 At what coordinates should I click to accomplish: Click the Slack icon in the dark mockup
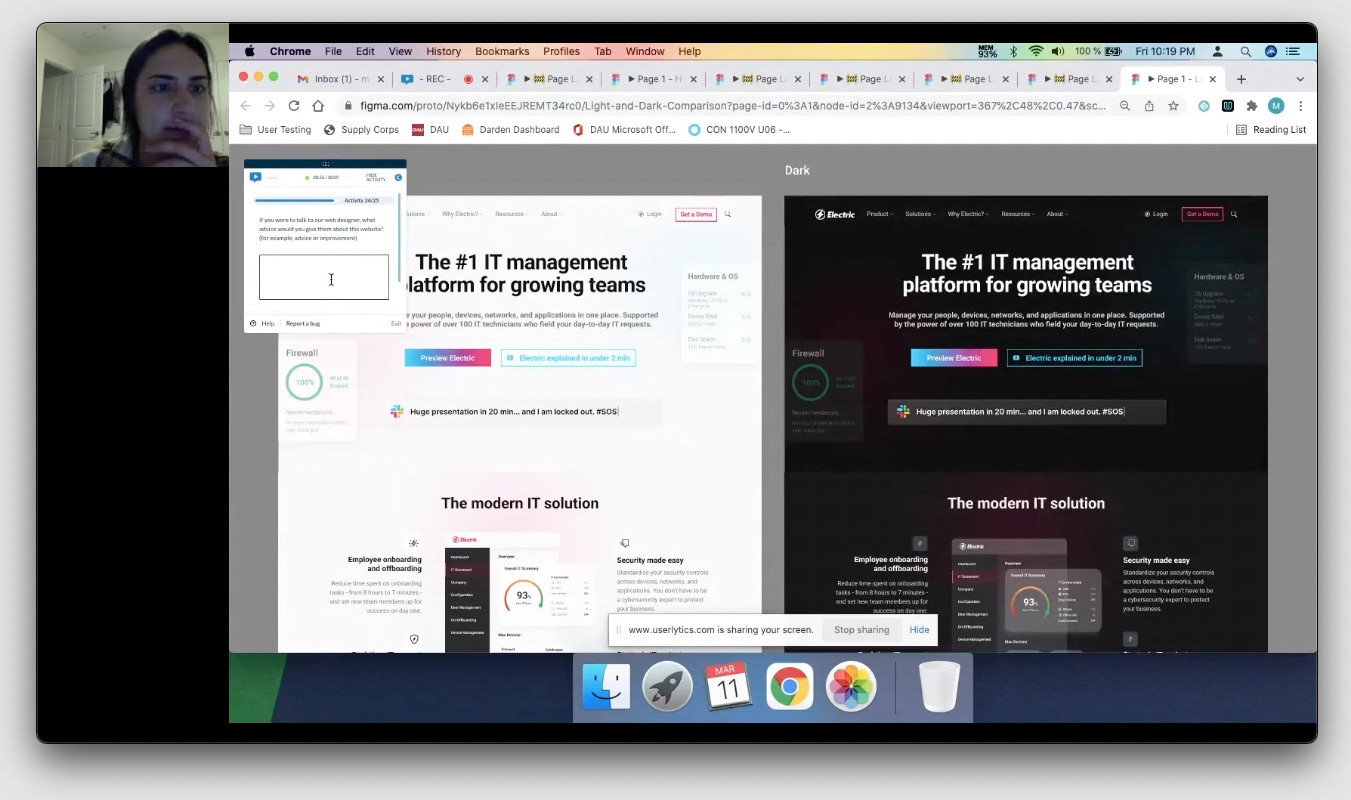(903, 412)
